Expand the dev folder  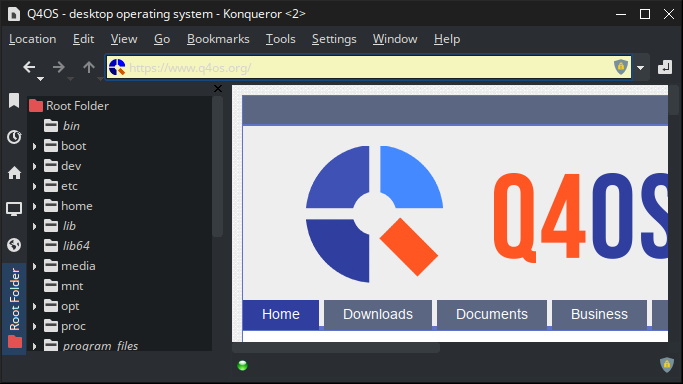pyautogui.click(x=34, y=166)
